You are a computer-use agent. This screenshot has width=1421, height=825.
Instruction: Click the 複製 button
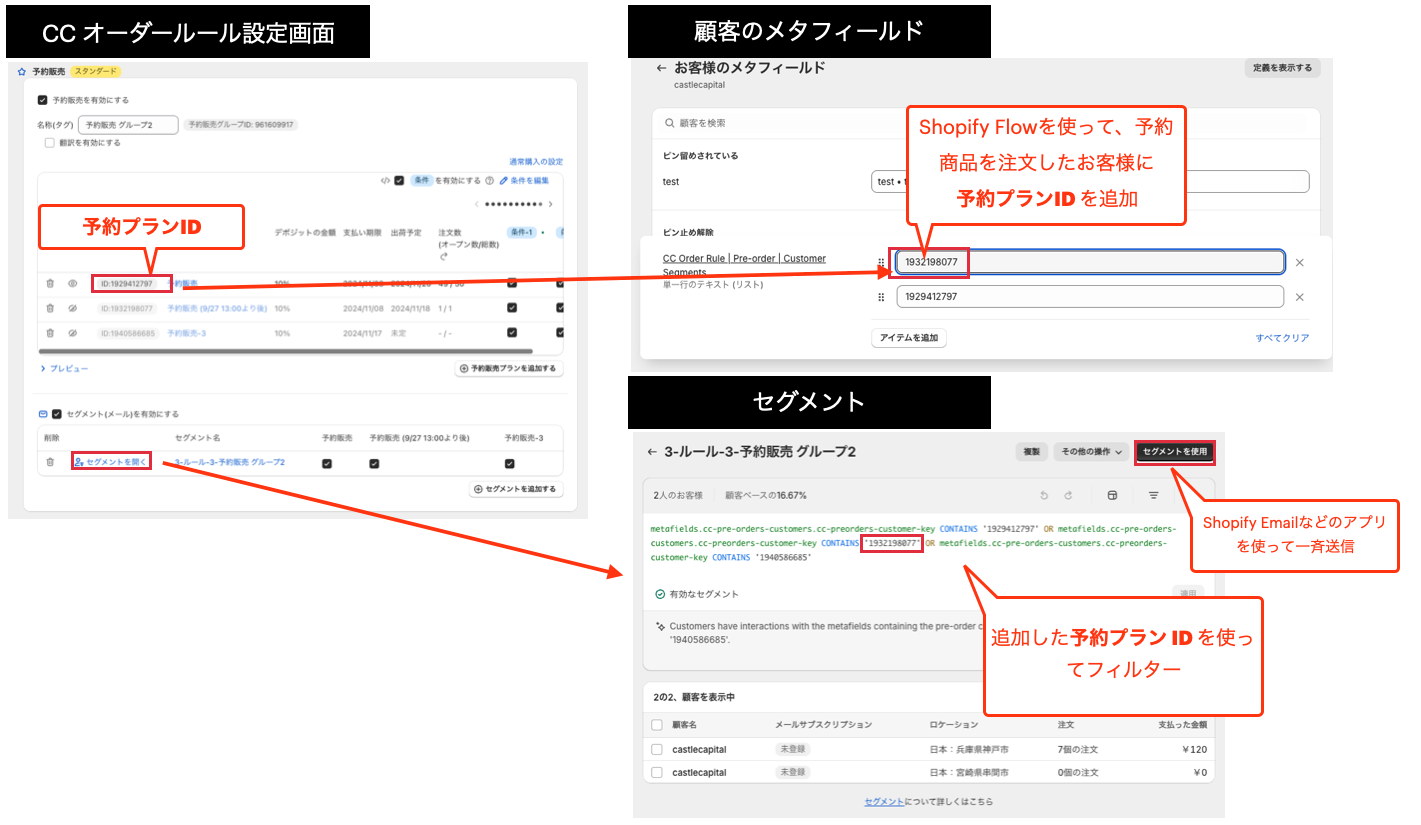[x=1031, y=452]
